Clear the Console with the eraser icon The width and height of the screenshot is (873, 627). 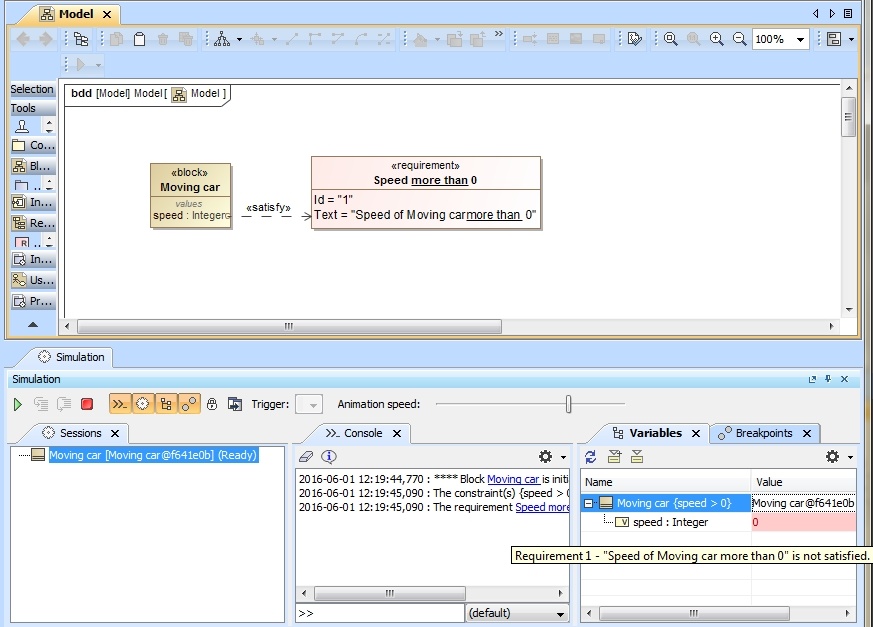[x=305, y=457]
